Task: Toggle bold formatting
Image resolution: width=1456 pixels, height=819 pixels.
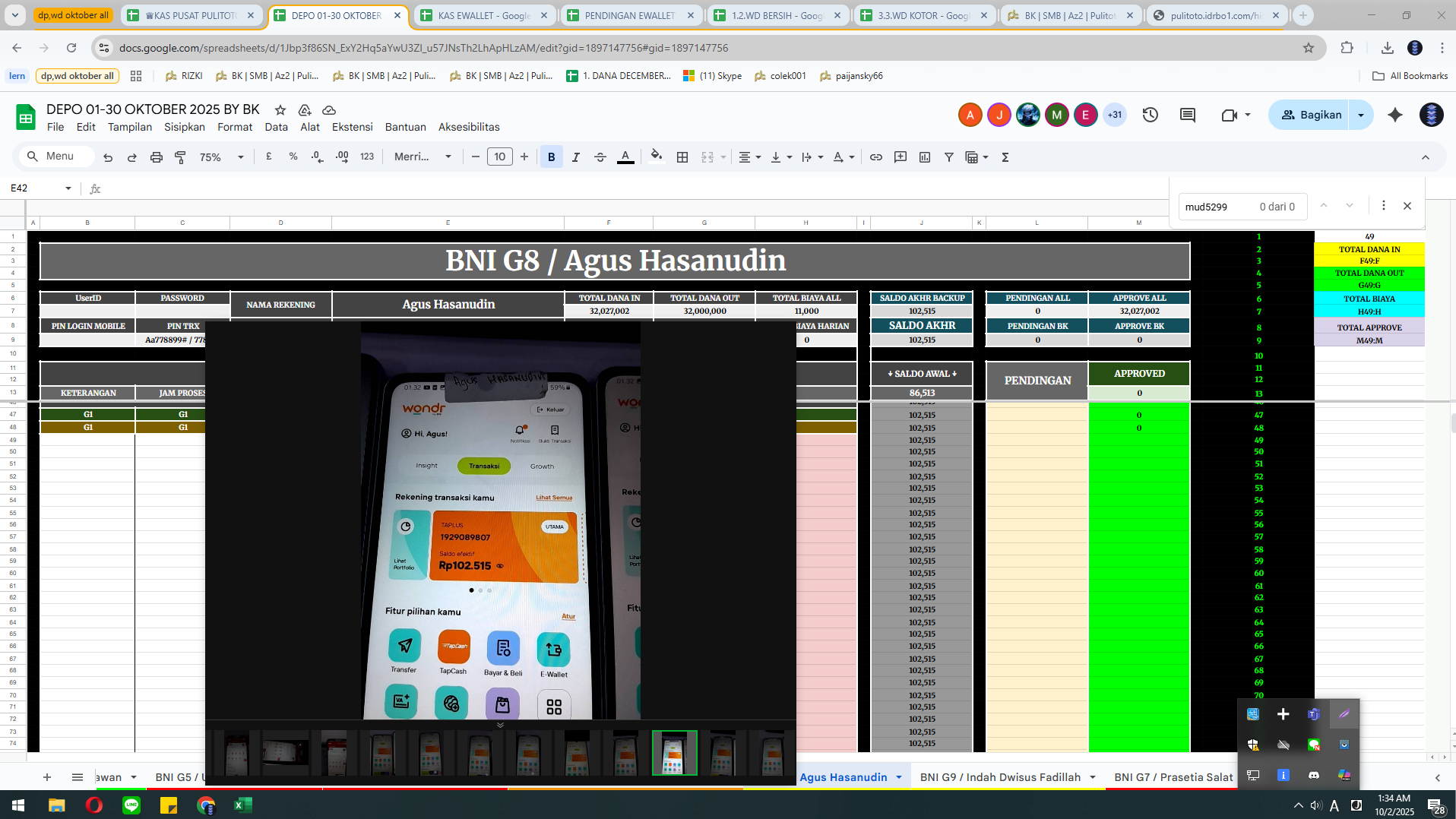Action: tap(552, 157)
